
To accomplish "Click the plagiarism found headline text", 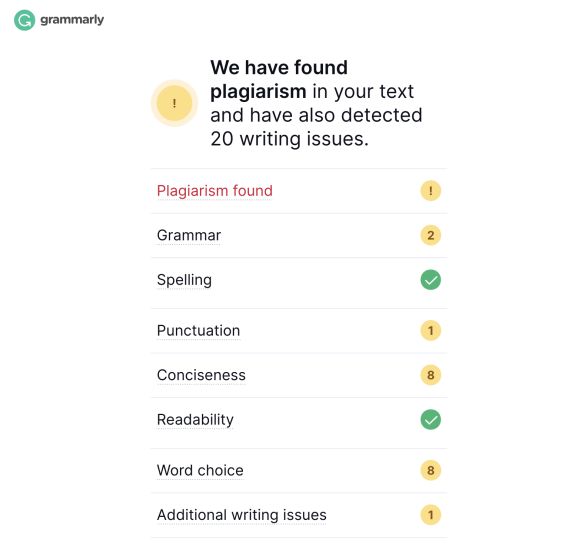I will tap(316, 103).
